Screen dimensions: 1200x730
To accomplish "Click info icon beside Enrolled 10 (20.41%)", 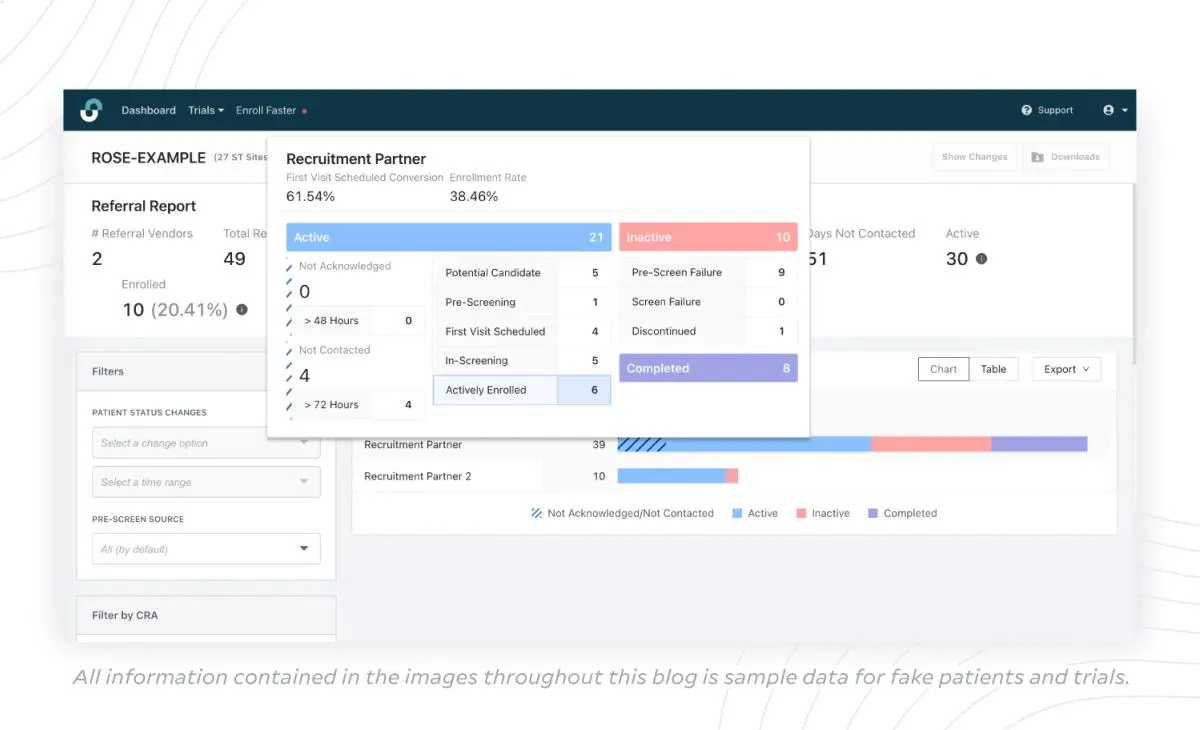I will (240, 310).
